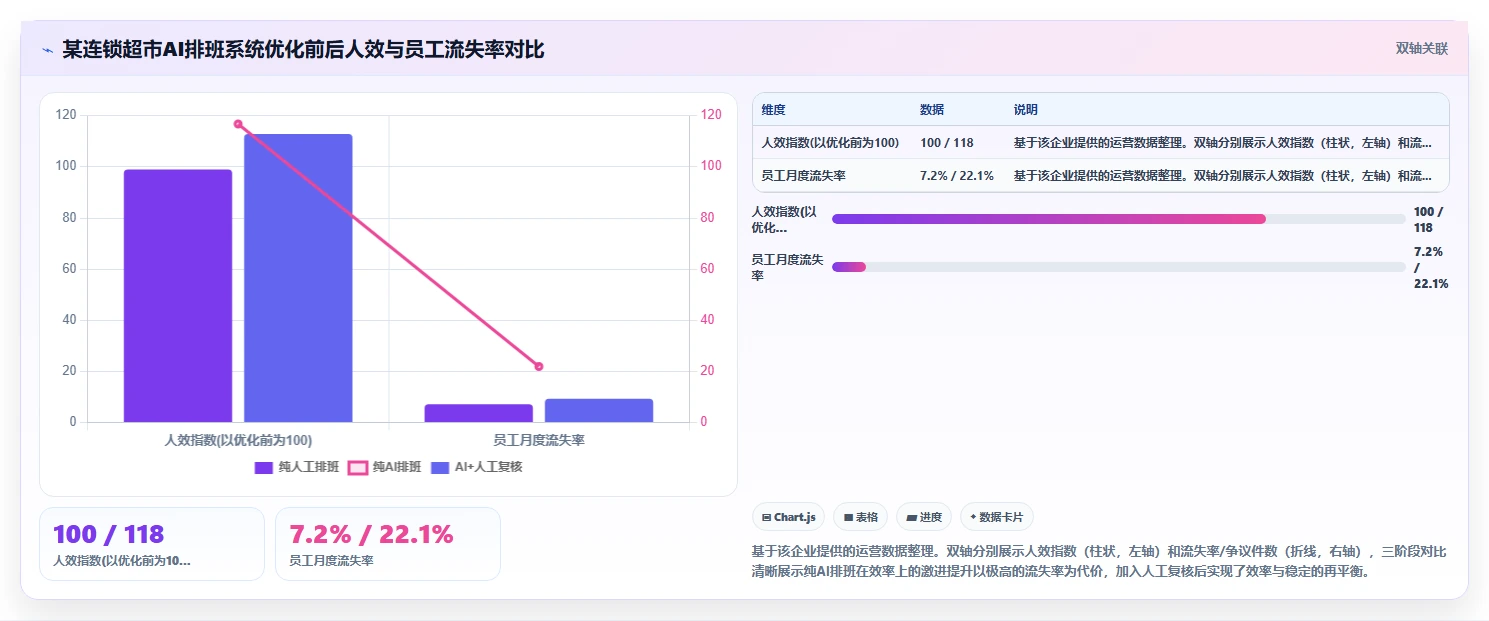Click the short 纯人工排班 bar for 流失率
The height and width of the screenshot is (621, 1489).
pyautogui.click(x=479, y=413)
